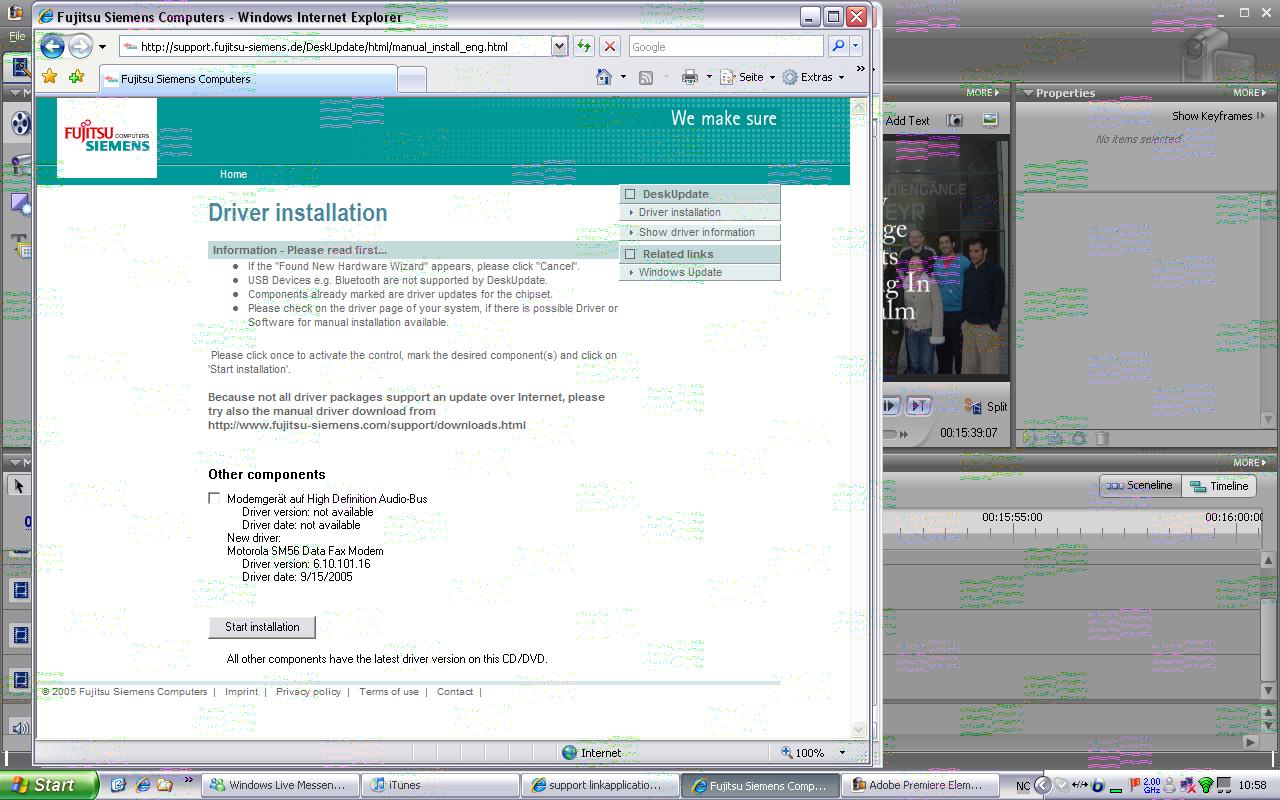The width and height of the screenshot is (1280, 800).
Task: Show hidden tray icons with the chevron
Action: 1042,785
